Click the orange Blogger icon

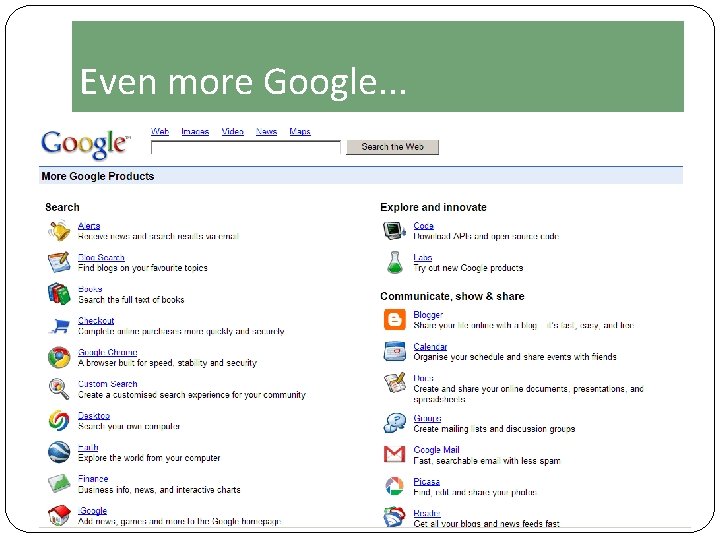click(x=394, y=320)
